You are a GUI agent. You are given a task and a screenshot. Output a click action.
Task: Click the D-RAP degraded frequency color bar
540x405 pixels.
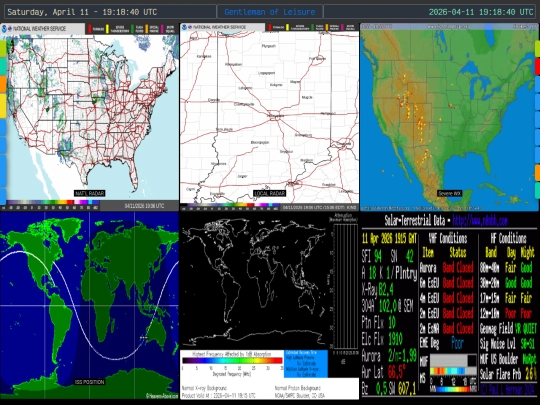pyautogui.click(x=232, y=361)
